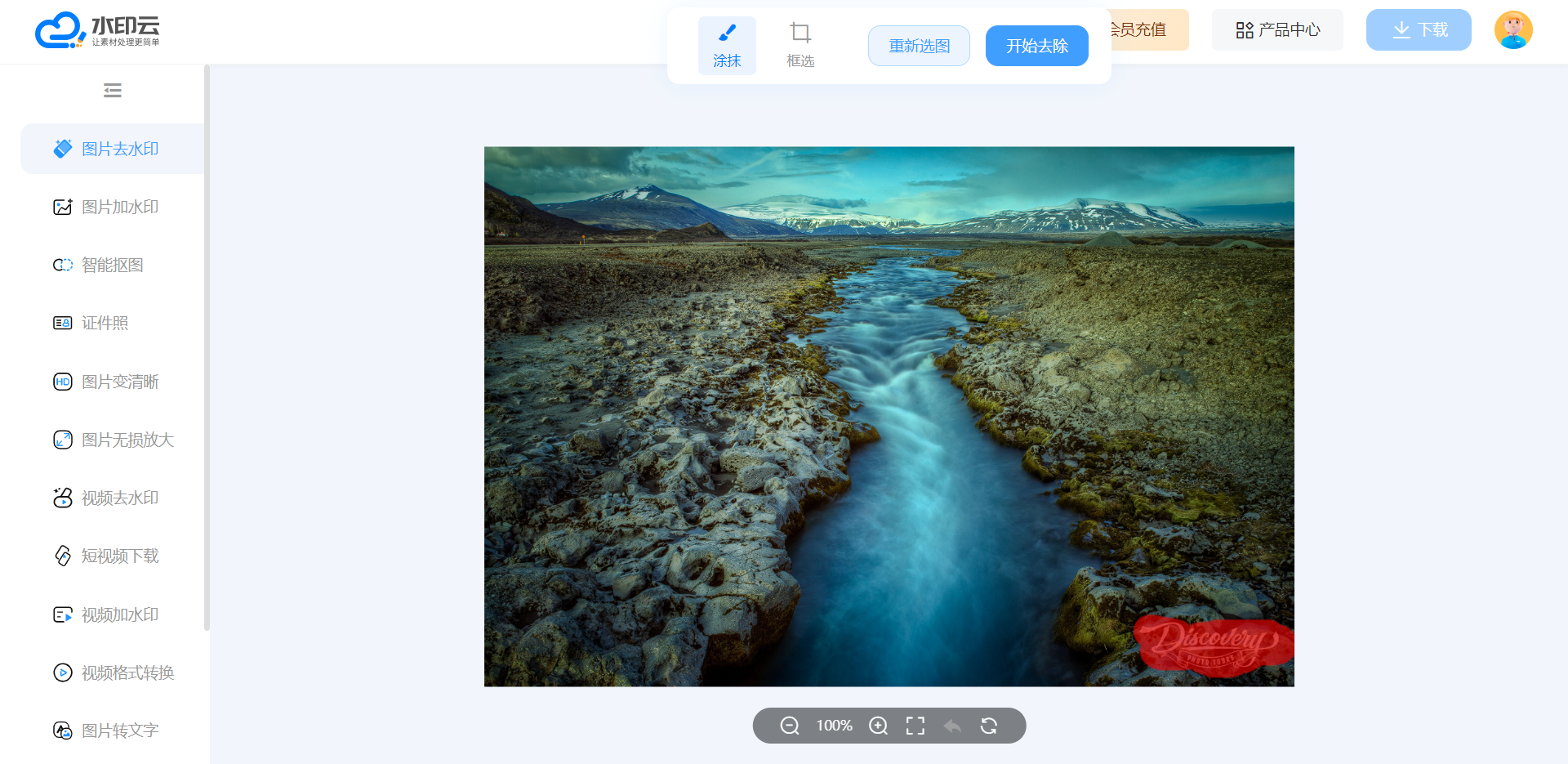Select the 框选 crop selection tool

tap(800, 46)
